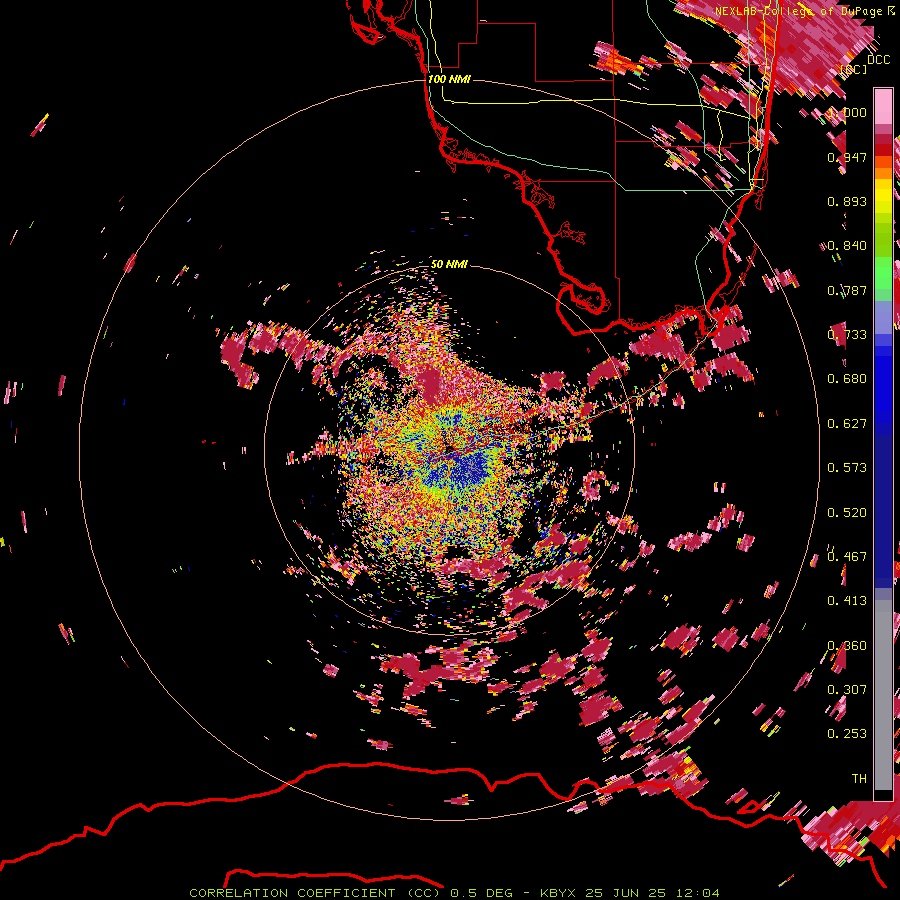Click the KBYX radar site at the rings' center
This screenshot has width=900, height=900.
[x=449, y=449]
